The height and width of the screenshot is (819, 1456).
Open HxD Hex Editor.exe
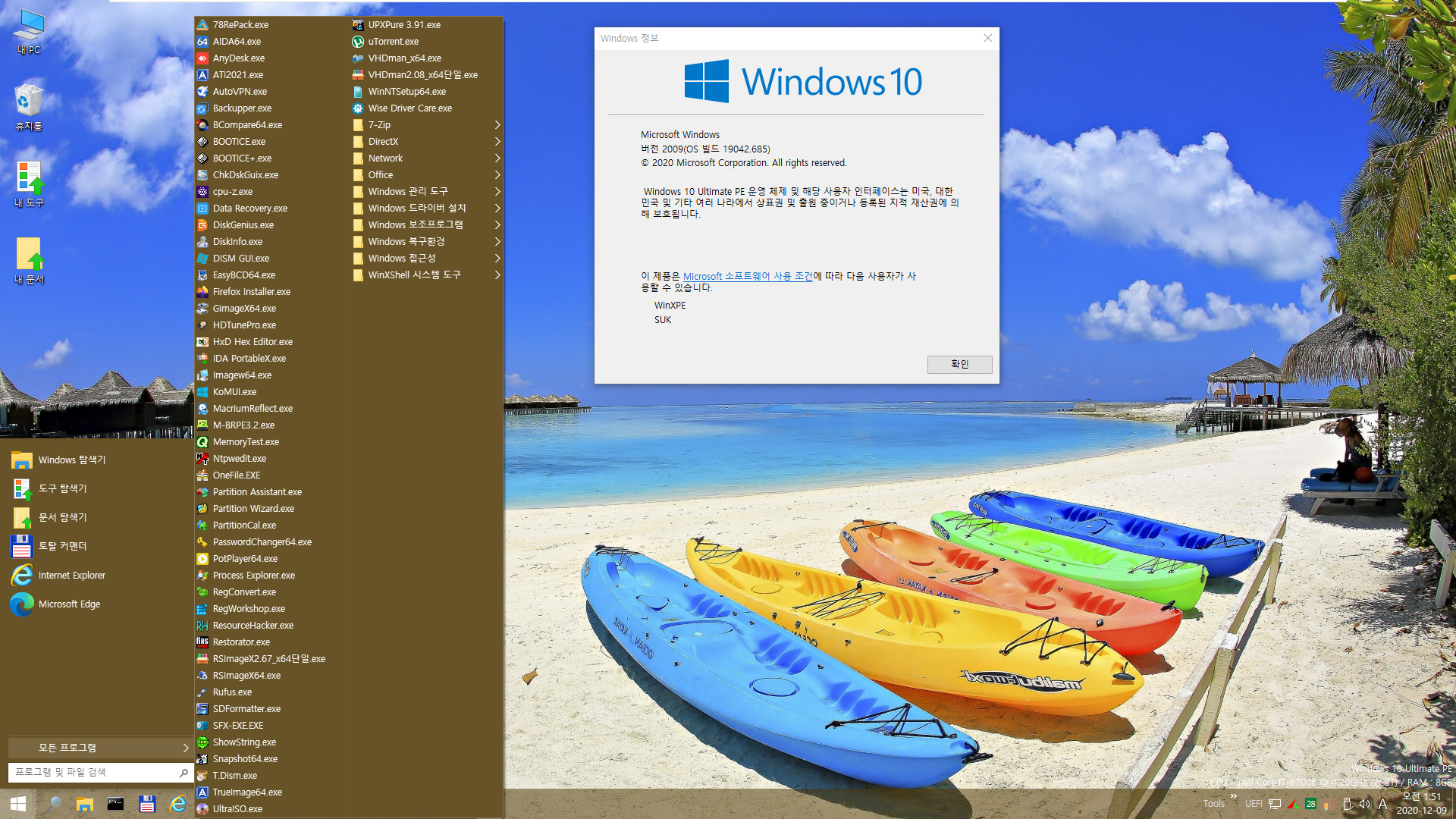tap(254, 341)
